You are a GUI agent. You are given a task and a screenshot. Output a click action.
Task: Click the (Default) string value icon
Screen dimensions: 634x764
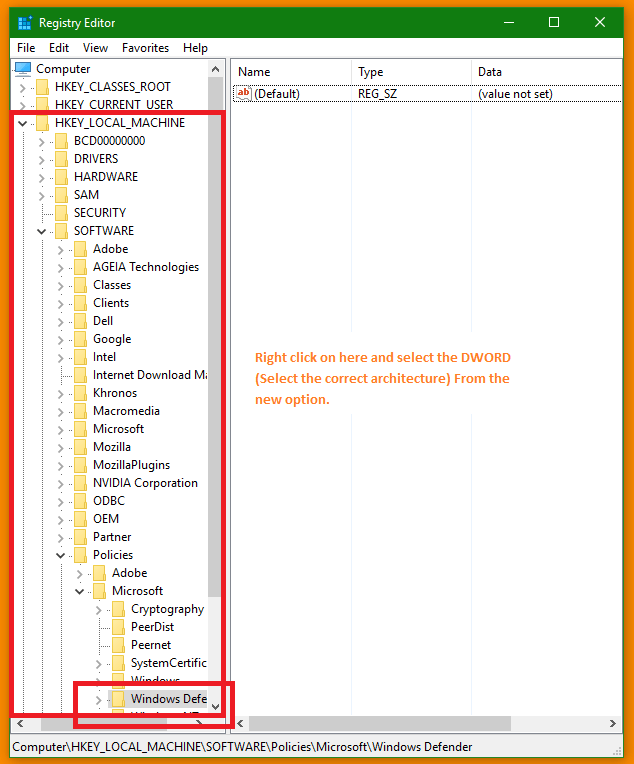tap(243, 94)
